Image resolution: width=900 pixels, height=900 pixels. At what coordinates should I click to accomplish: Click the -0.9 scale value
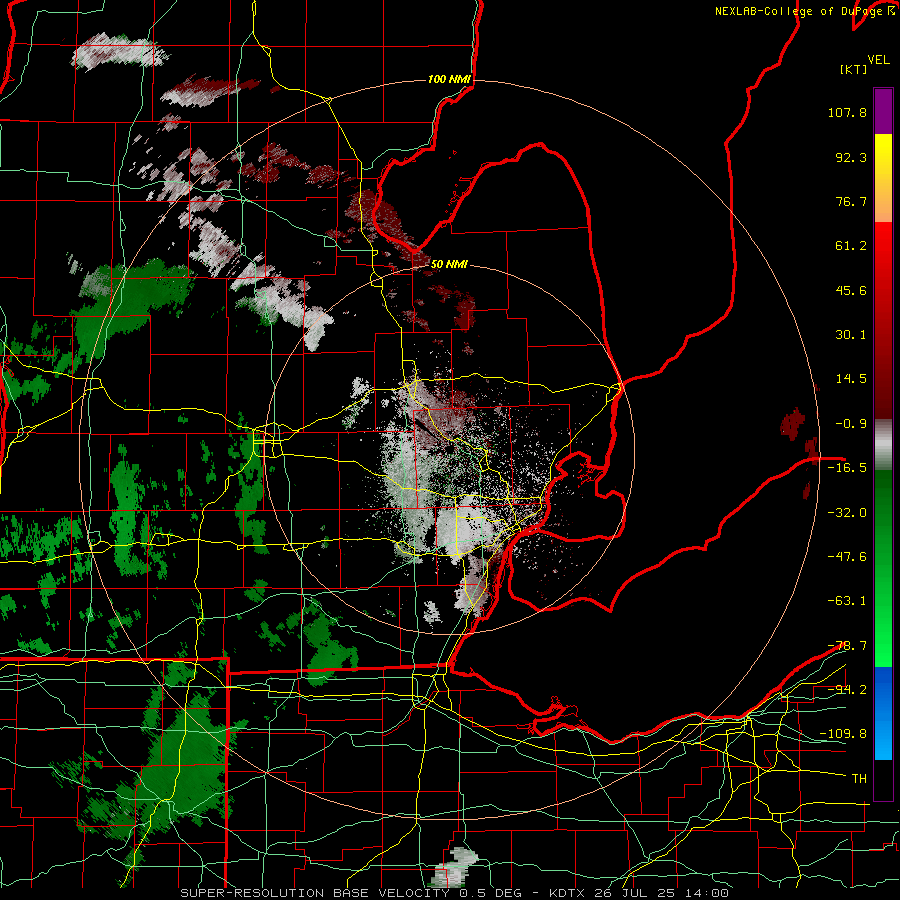[851, 424]
